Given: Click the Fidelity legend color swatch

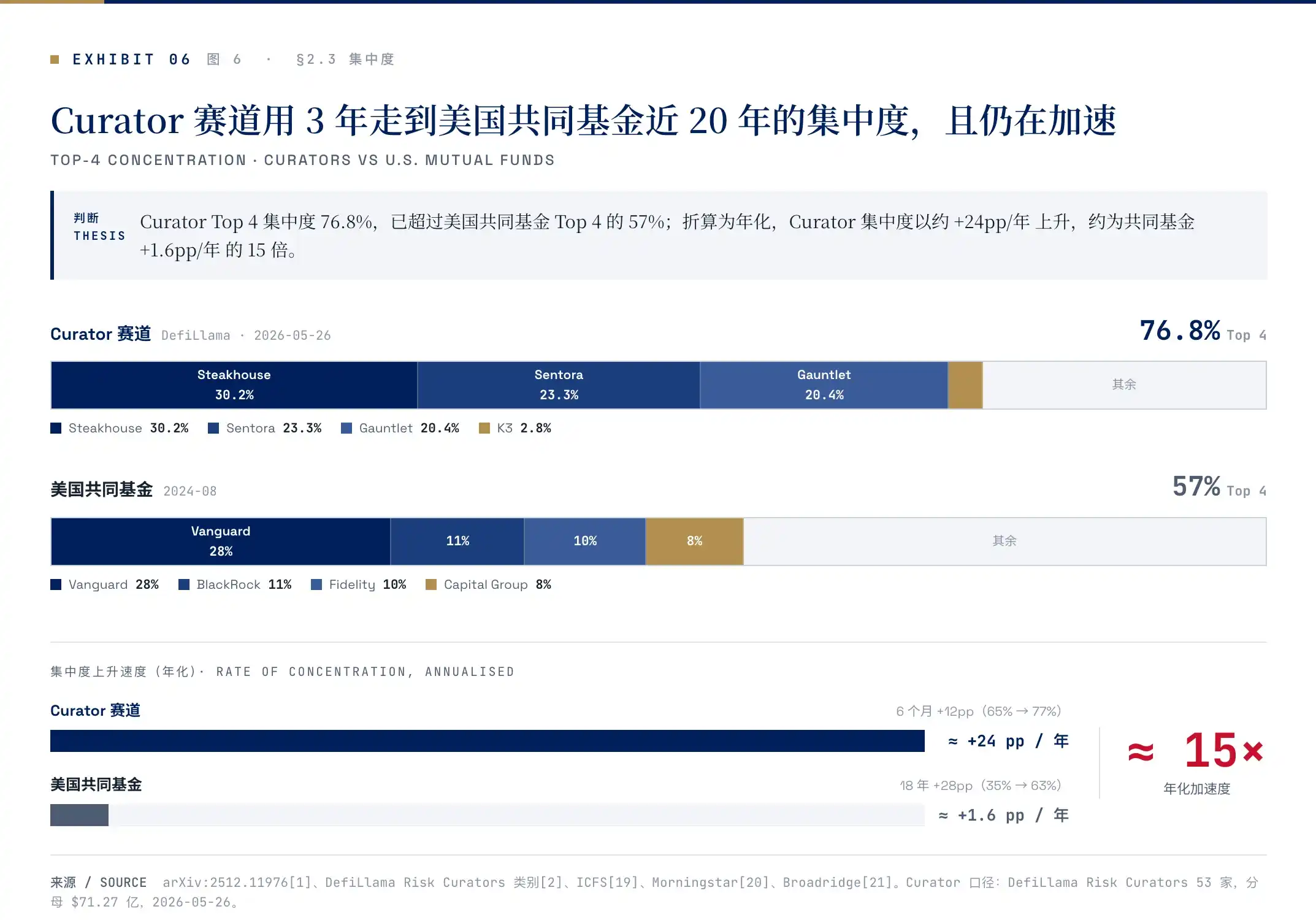Looking at the screenshot, I should coord(316,585).
